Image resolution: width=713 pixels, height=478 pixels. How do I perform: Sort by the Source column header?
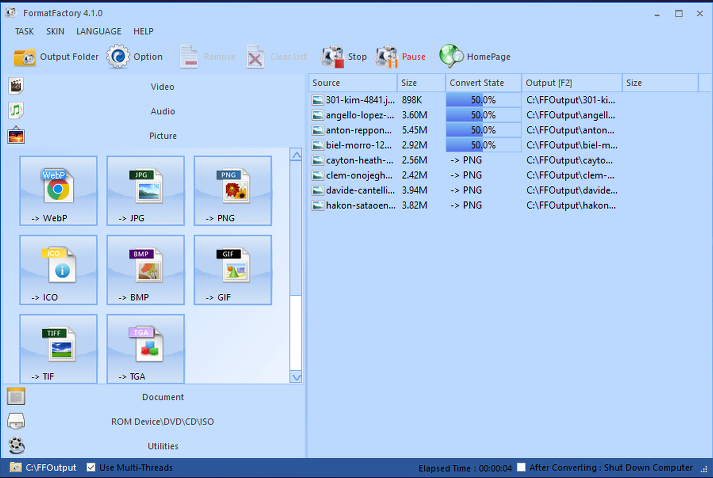[x=353, y=83]
